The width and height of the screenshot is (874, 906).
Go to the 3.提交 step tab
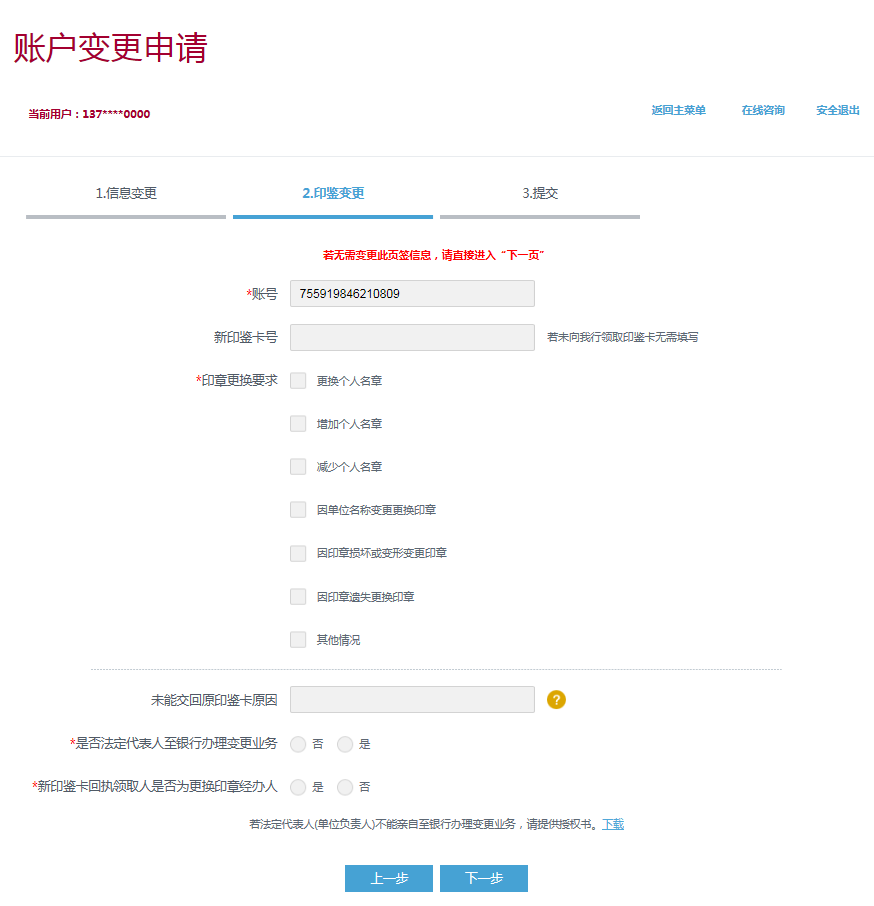540,194
